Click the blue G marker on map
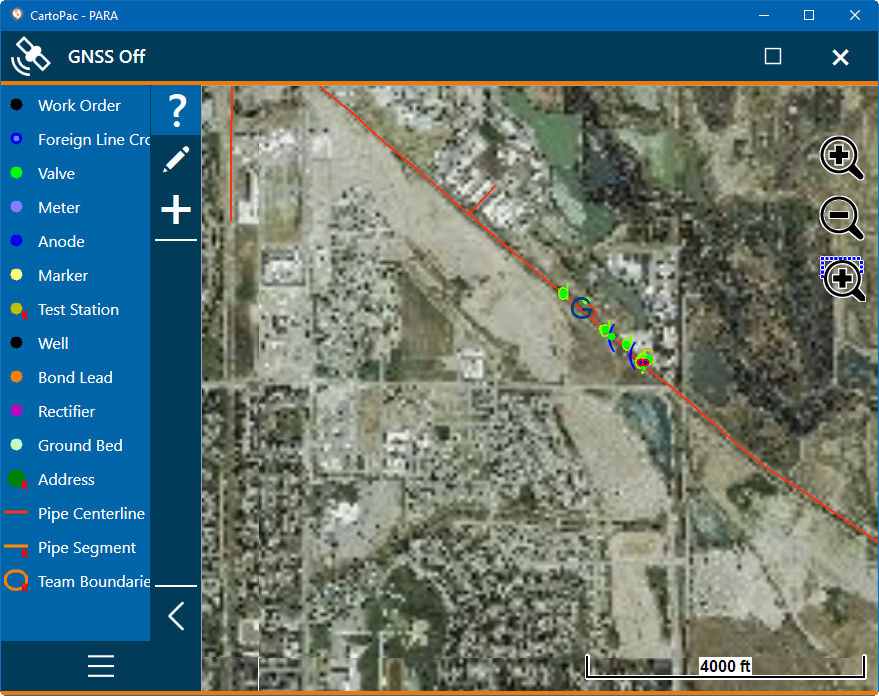This screenshot has width=879, height=696. [581, 308]
